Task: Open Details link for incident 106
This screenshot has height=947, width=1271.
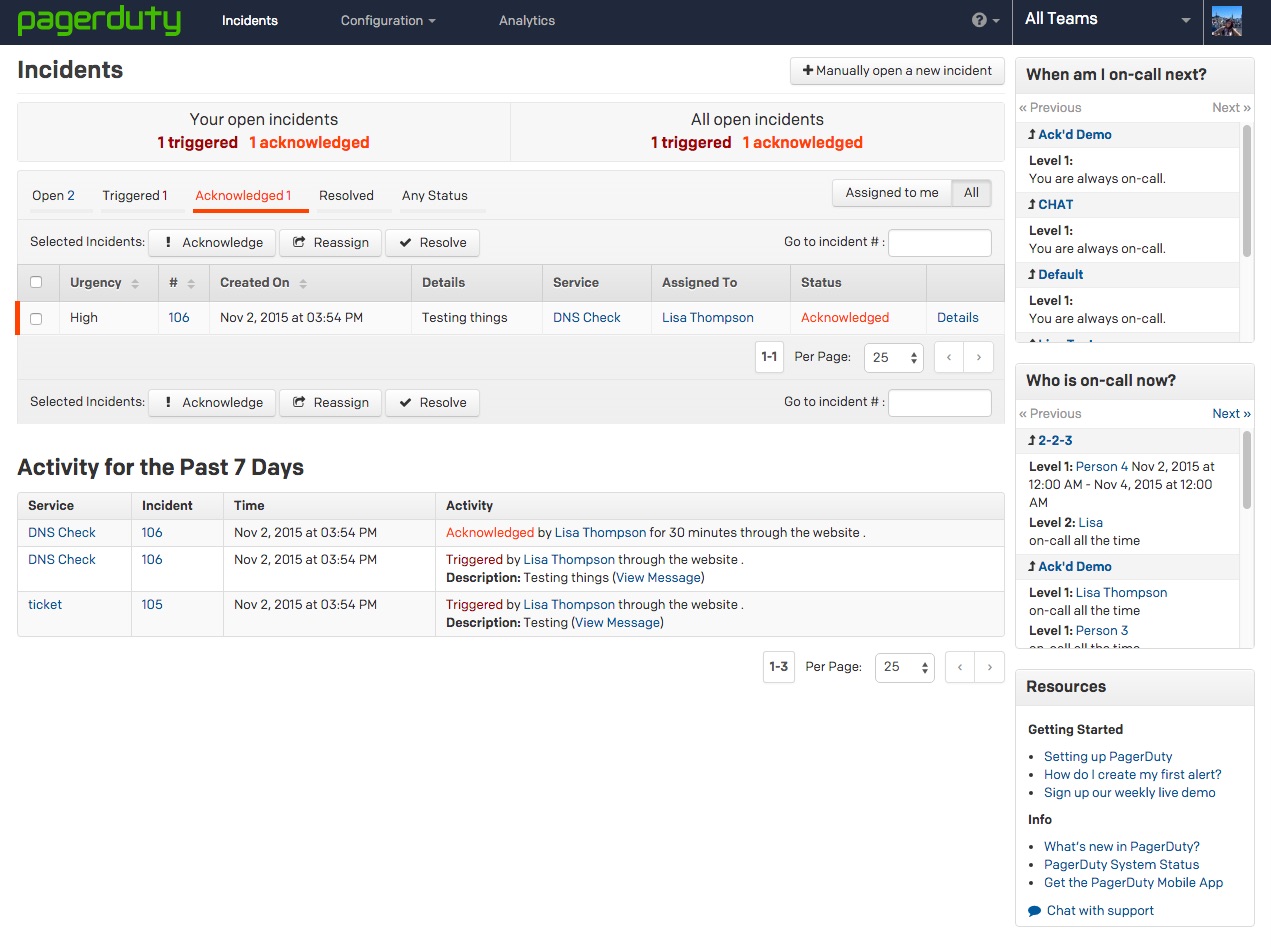Action: pyautogui.click(x=958, y=318)
